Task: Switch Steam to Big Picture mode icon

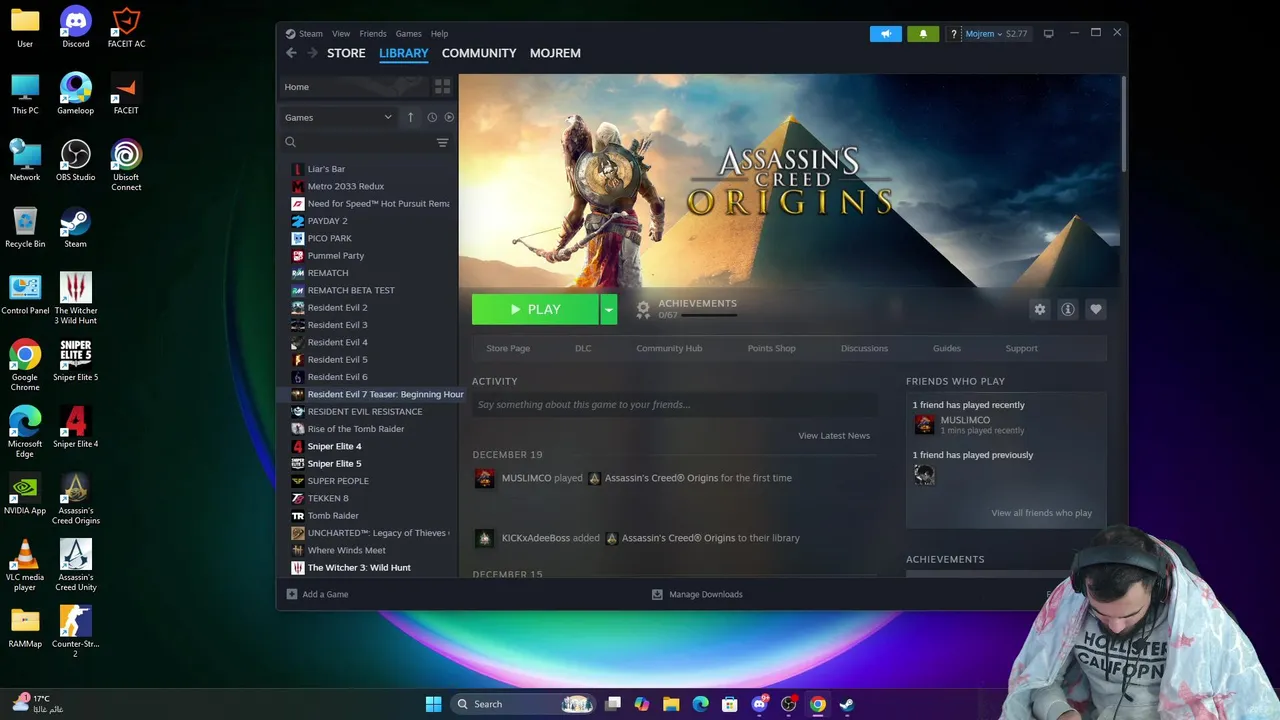Action: pos(1048,34)
